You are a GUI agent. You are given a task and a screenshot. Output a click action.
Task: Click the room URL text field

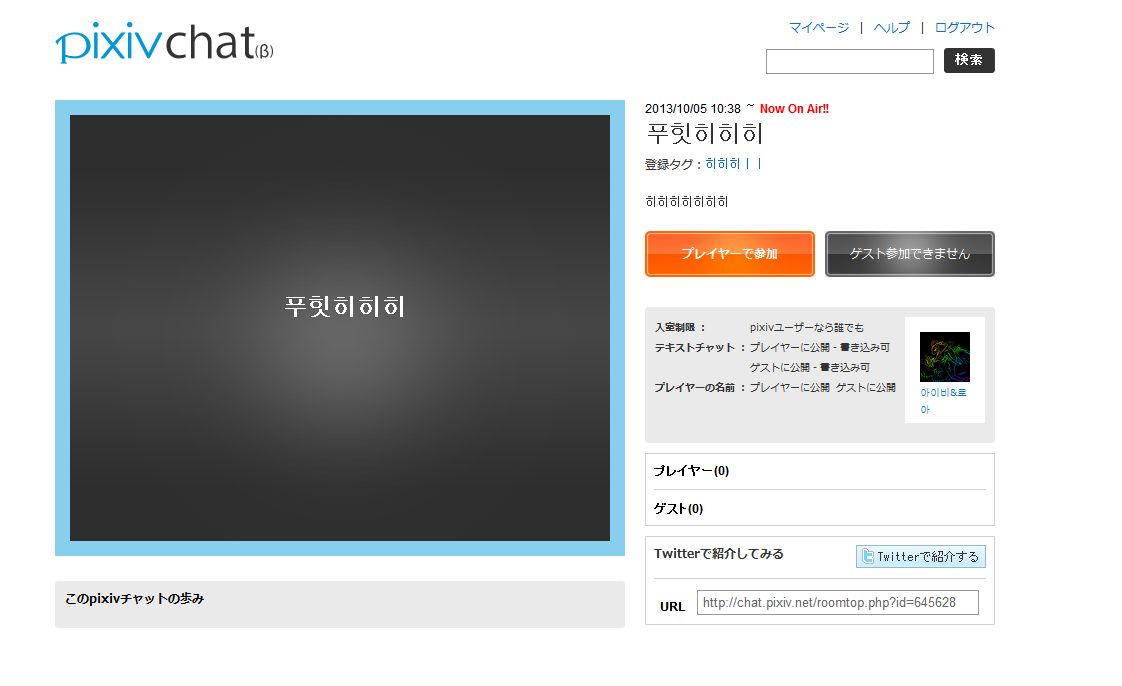click(x=837, y=603)
